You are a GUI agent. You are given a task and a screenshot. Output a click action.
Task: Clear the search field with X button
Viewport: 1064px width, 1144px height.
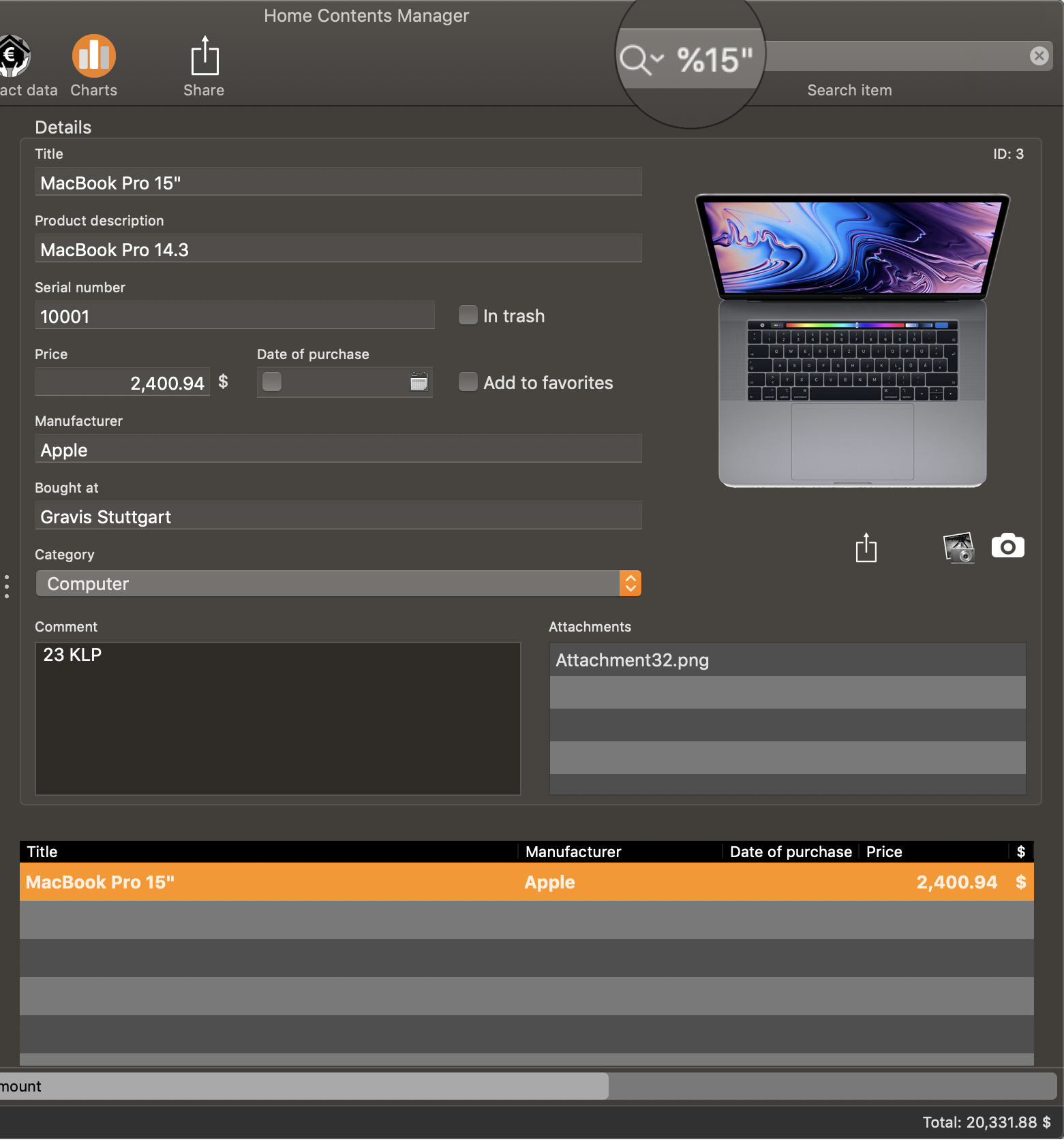[1039, 56]
